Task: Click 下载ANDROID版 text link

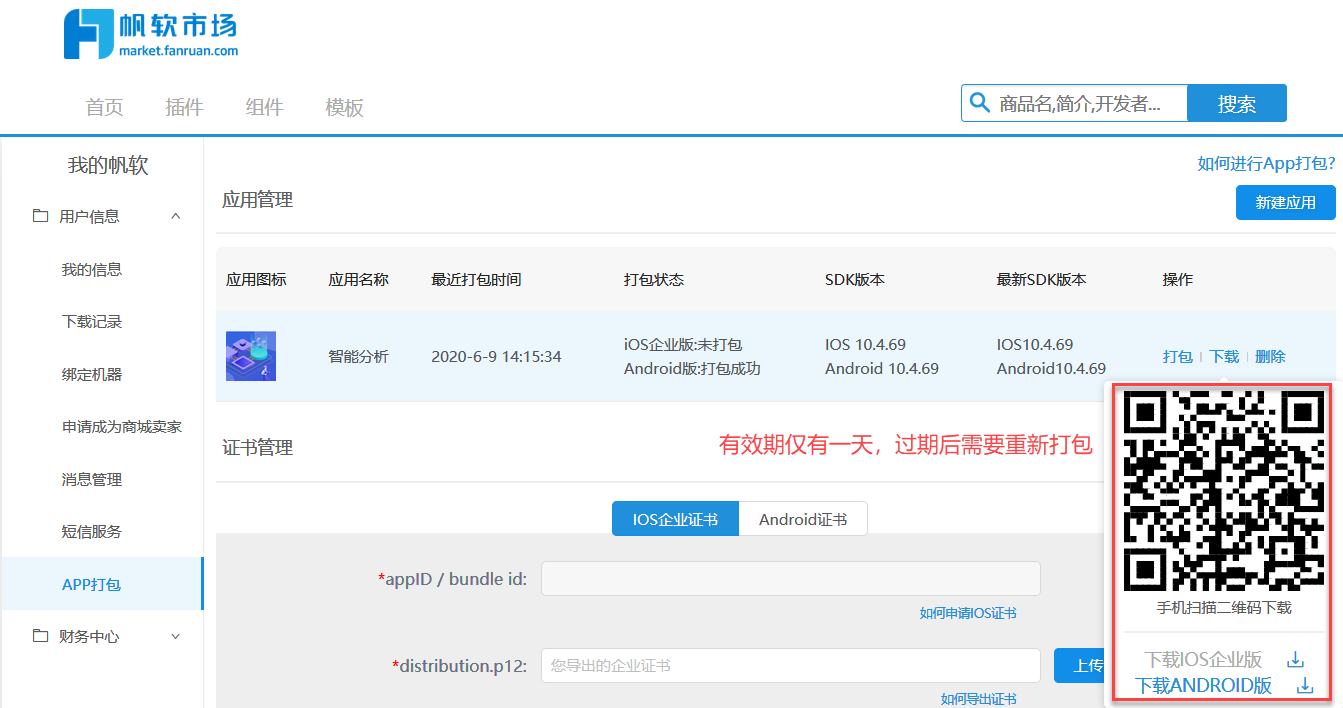Action: (1203, 686)
